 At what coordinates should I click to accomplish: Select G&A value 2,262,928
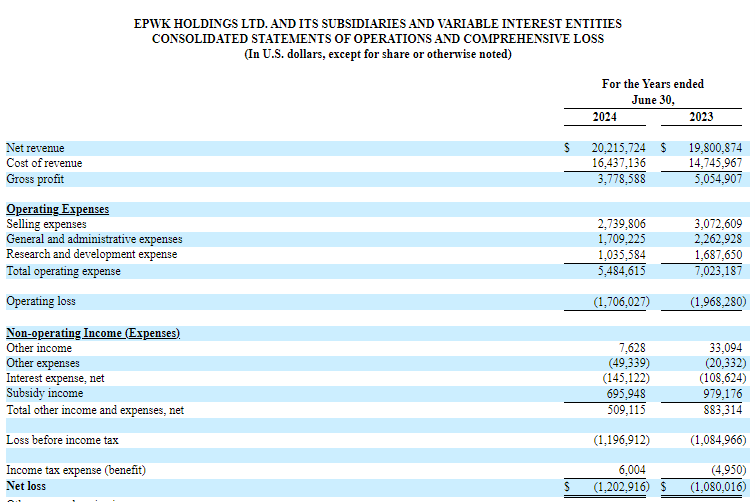(x=718, y=239)
